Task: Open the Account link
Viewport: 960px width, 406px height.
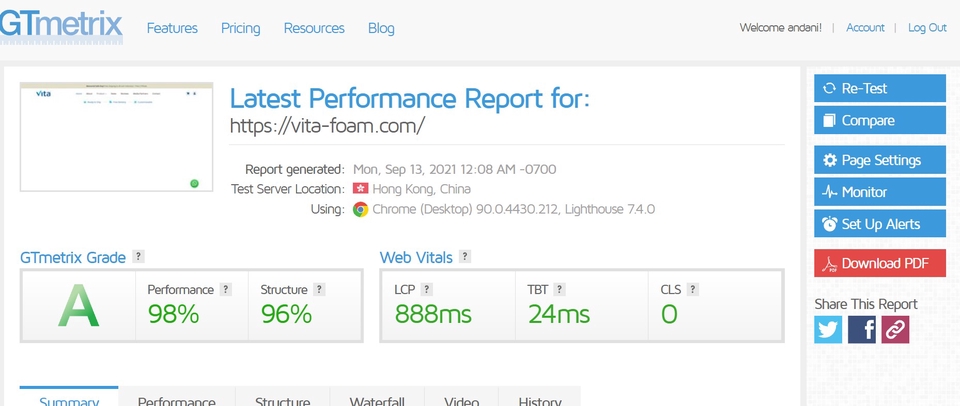Action: click(x=865, y=28)
